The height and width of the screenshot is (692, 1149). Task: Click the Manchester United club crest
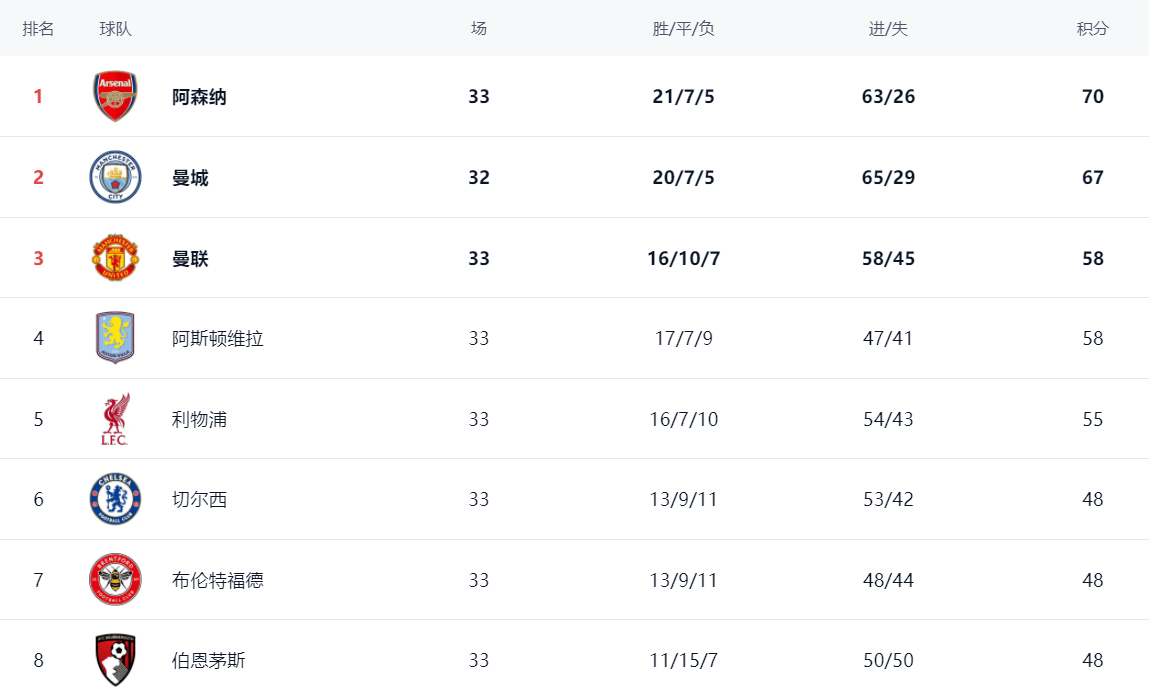[115, 258]
